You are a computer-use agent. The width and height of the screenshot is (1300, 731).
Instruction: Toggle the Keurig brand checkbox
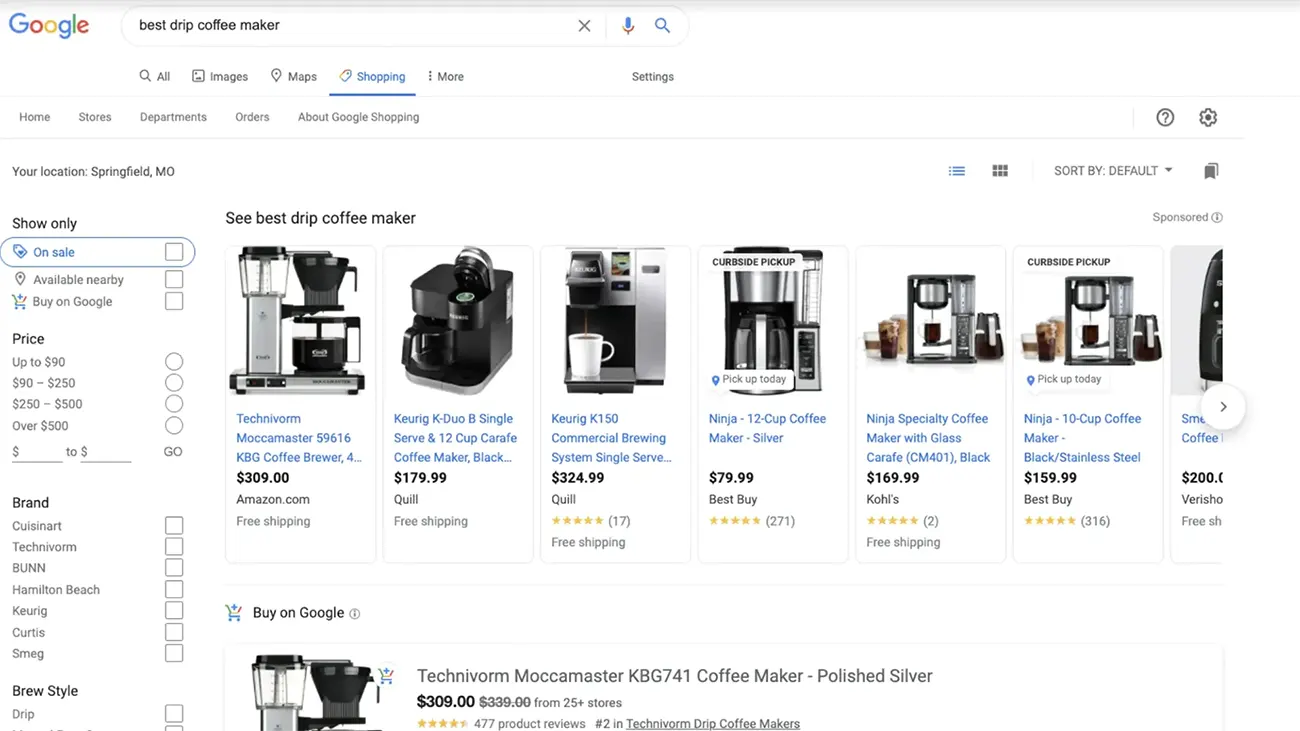pos(174,611)
